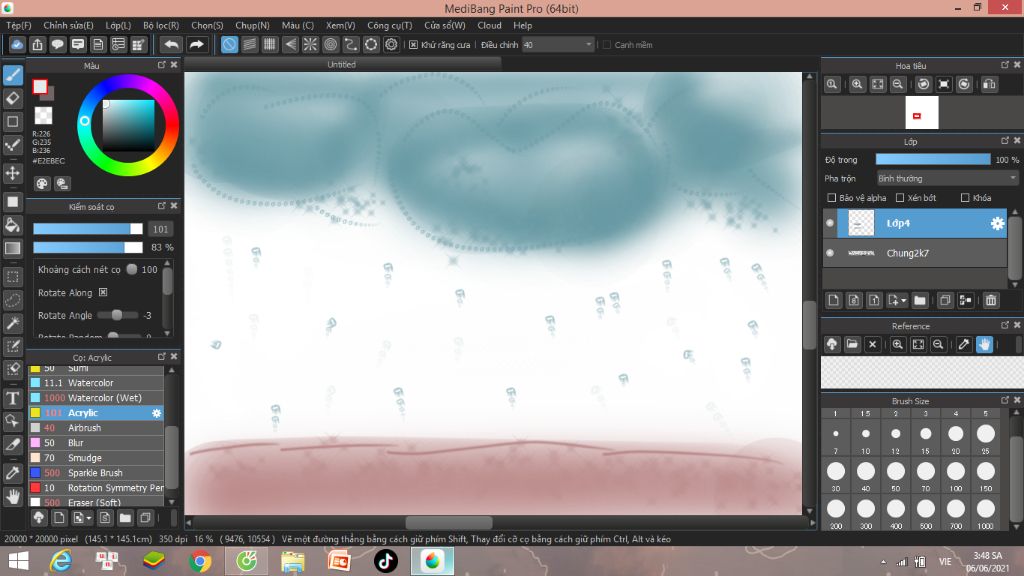Open add-brush dropdown arrow in brush panel
This screenshot has height=576, width=1024.
coord(89,518)
